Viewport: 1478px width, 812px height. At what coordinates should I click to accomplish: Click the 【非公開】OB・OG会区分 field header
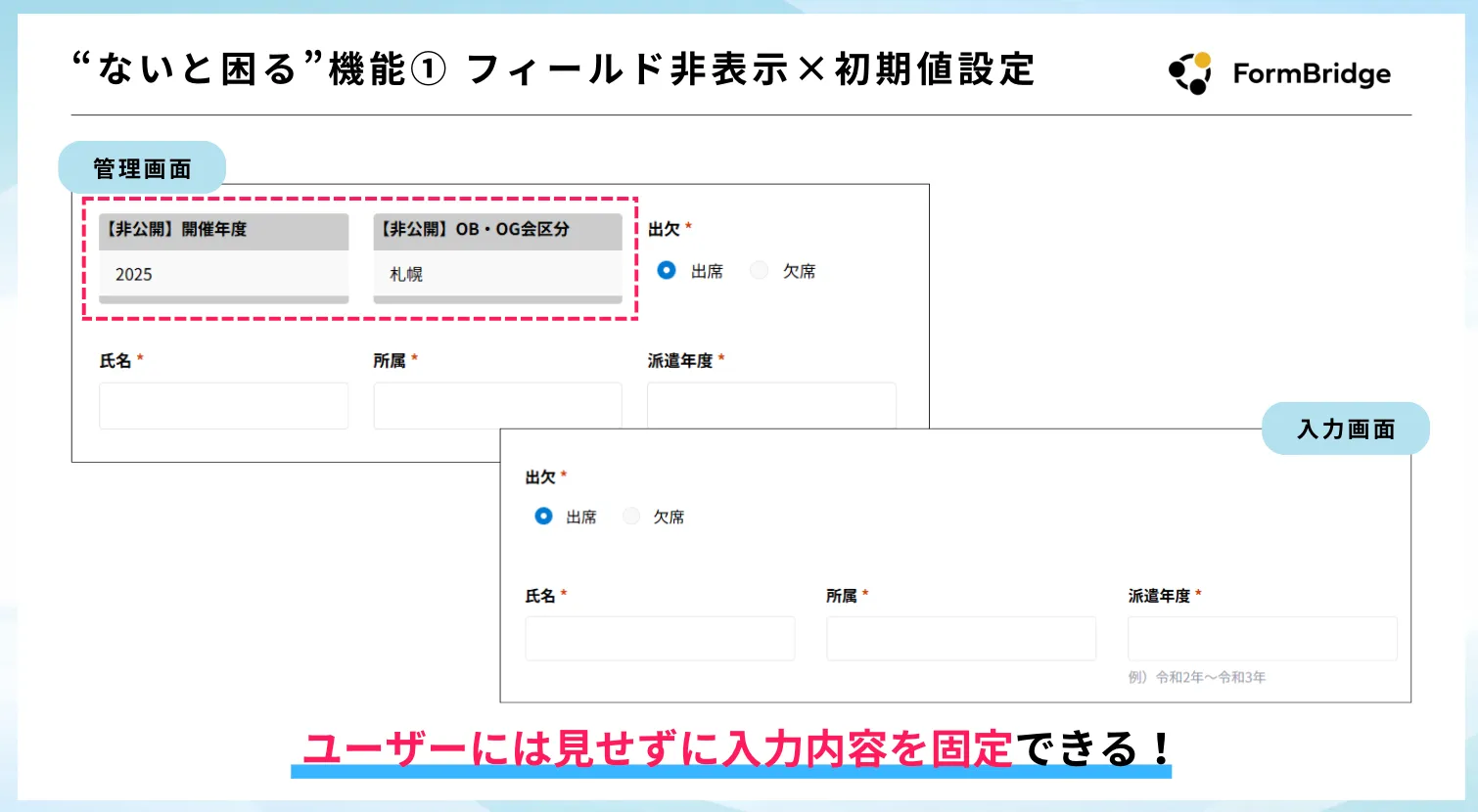pyautogui.click(x=497, y=230)
